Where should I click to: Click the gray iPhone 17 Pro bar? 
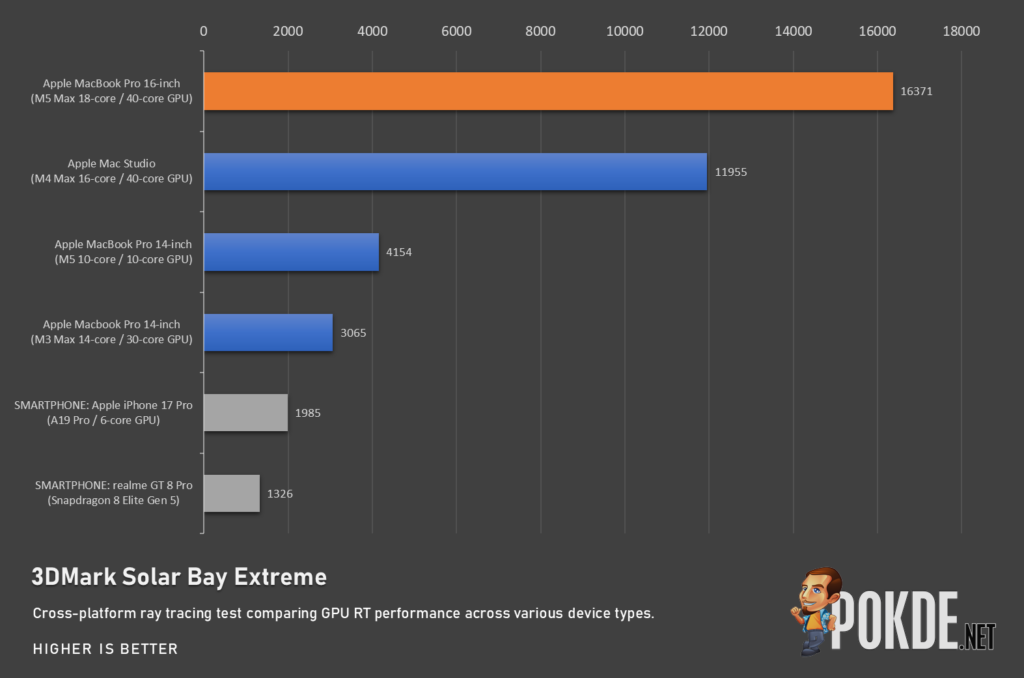tap(246, 413)
